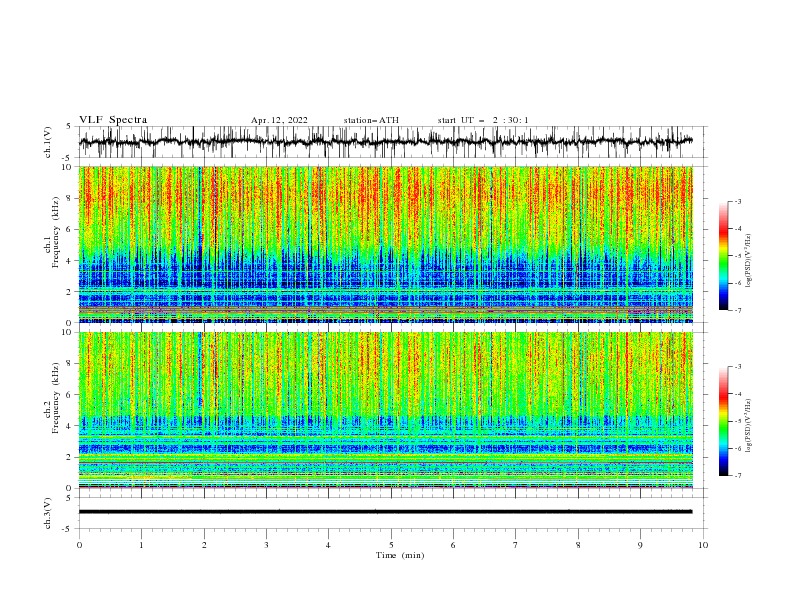This screenshot has width=792, height=612.
Task: Click the "5" tick on ch.1(V) axis
Action: point(69,127)
